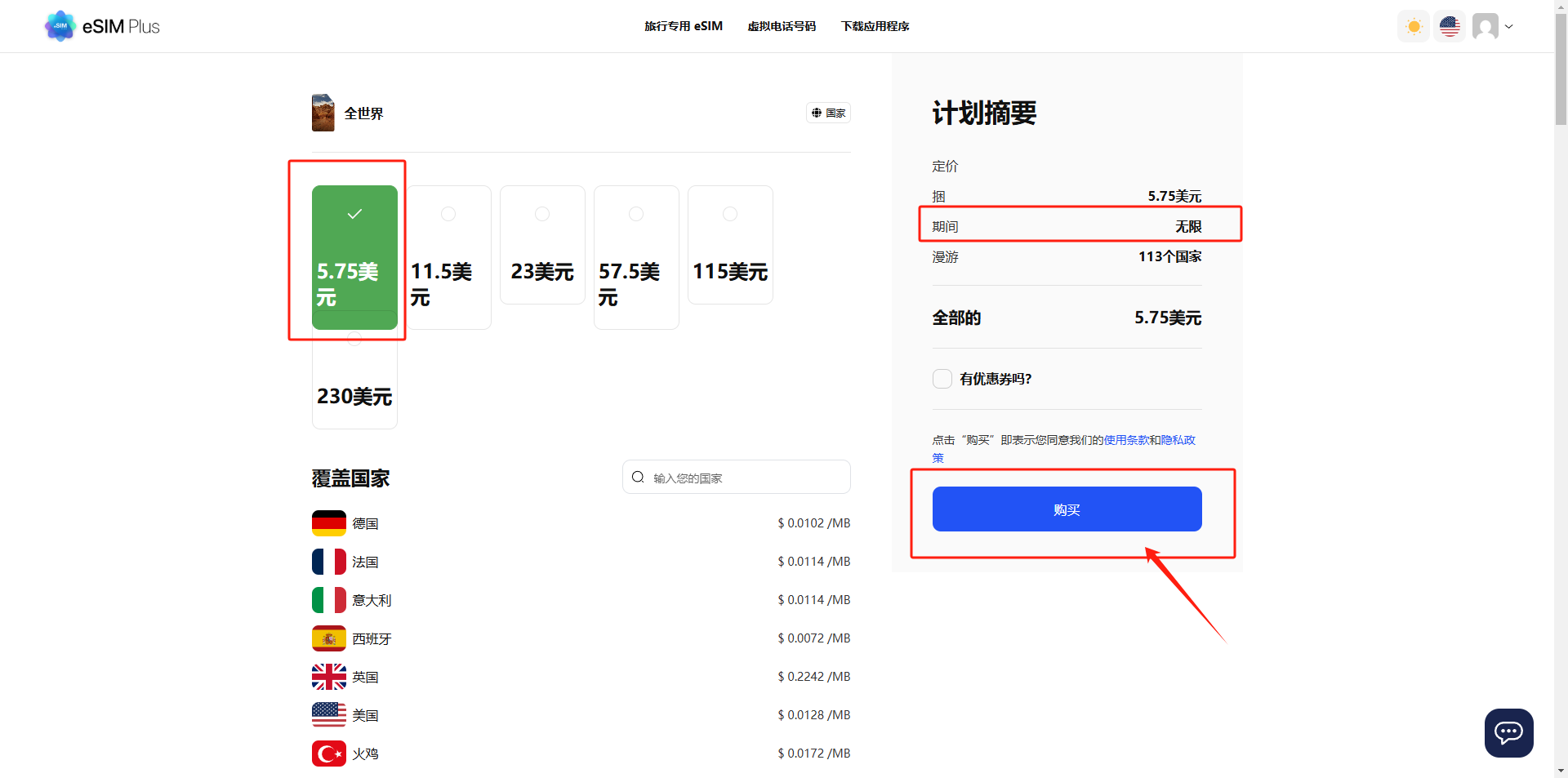Click the Spain flag icon
Screen dimensions: 1568x778
point(329,638)
